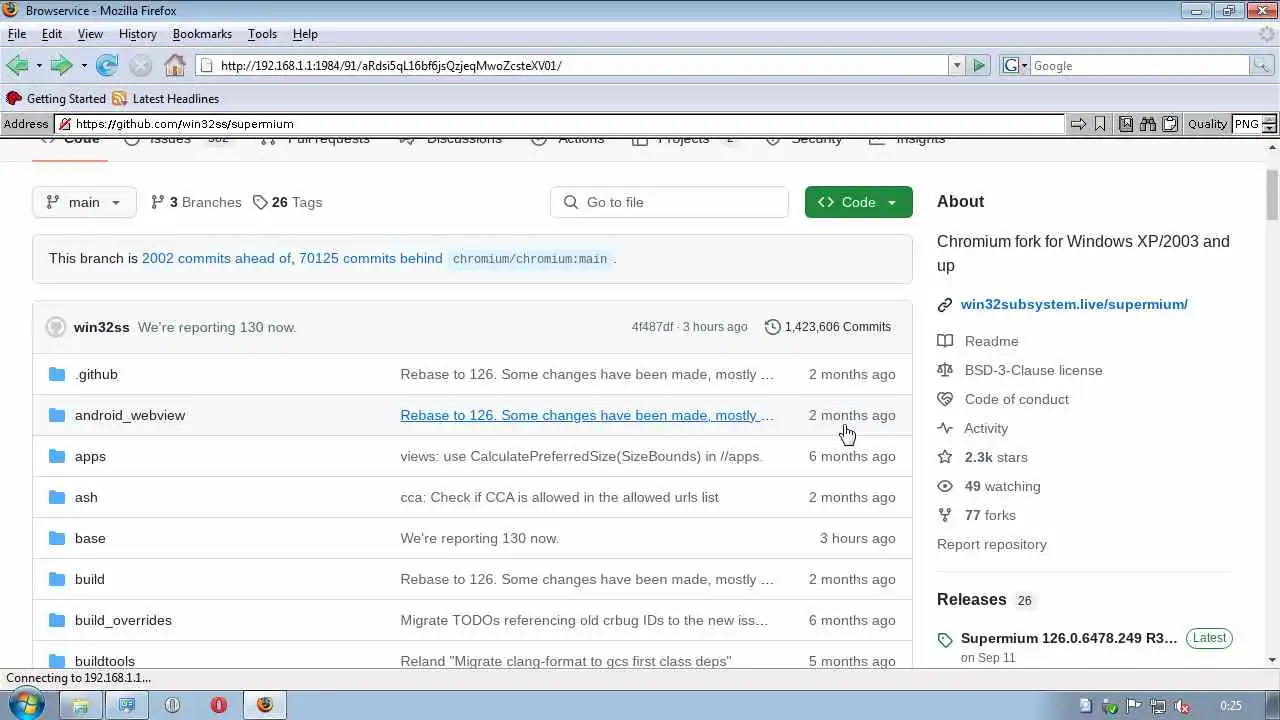Click the green Go arrow beside URL bar
The width and height of the screenshot is (1280, 720).
click(x=979, y=65)
